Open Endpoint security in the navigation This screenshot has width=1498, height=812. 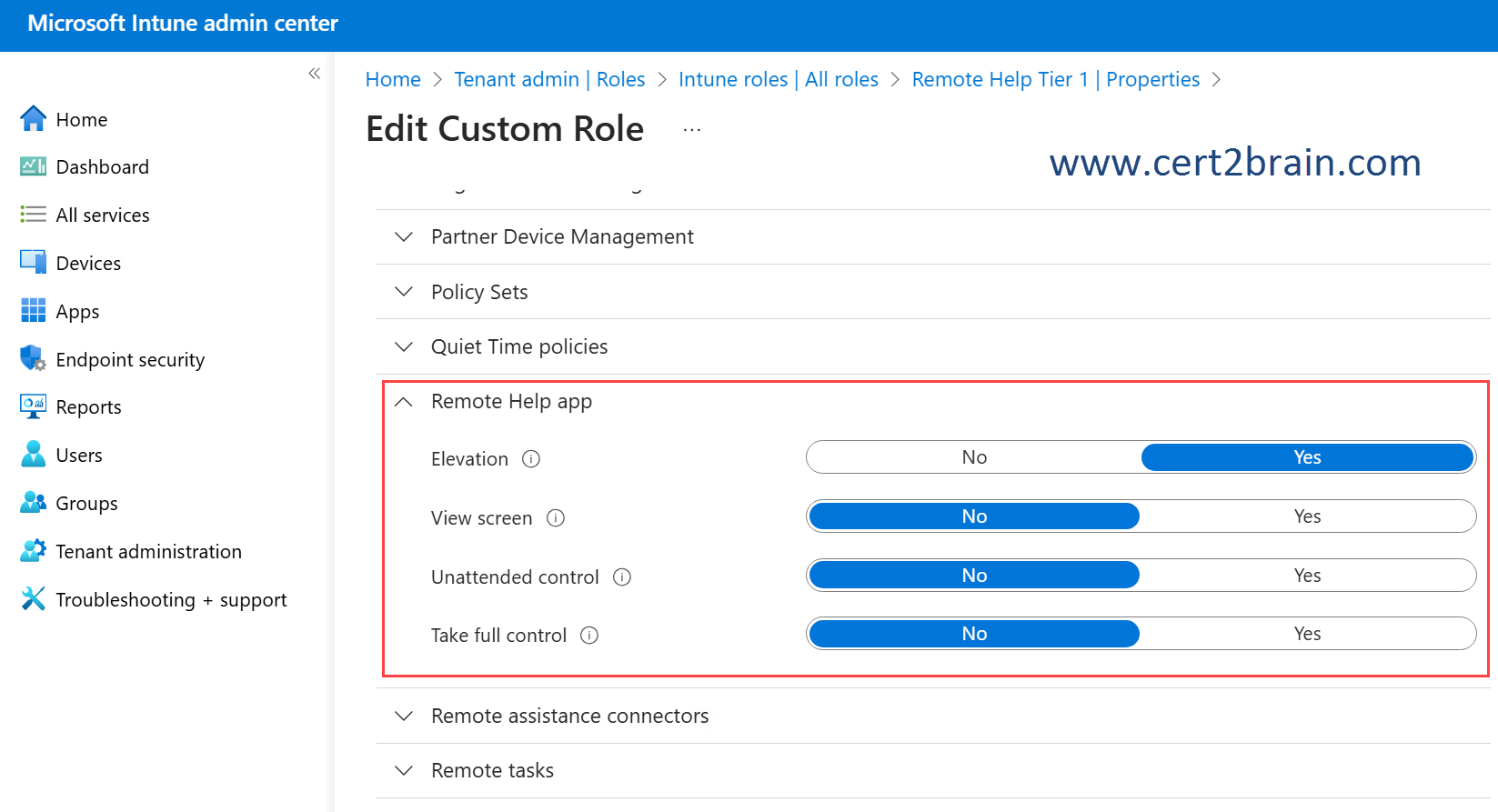pyautogui.click(x=130, y=360)
